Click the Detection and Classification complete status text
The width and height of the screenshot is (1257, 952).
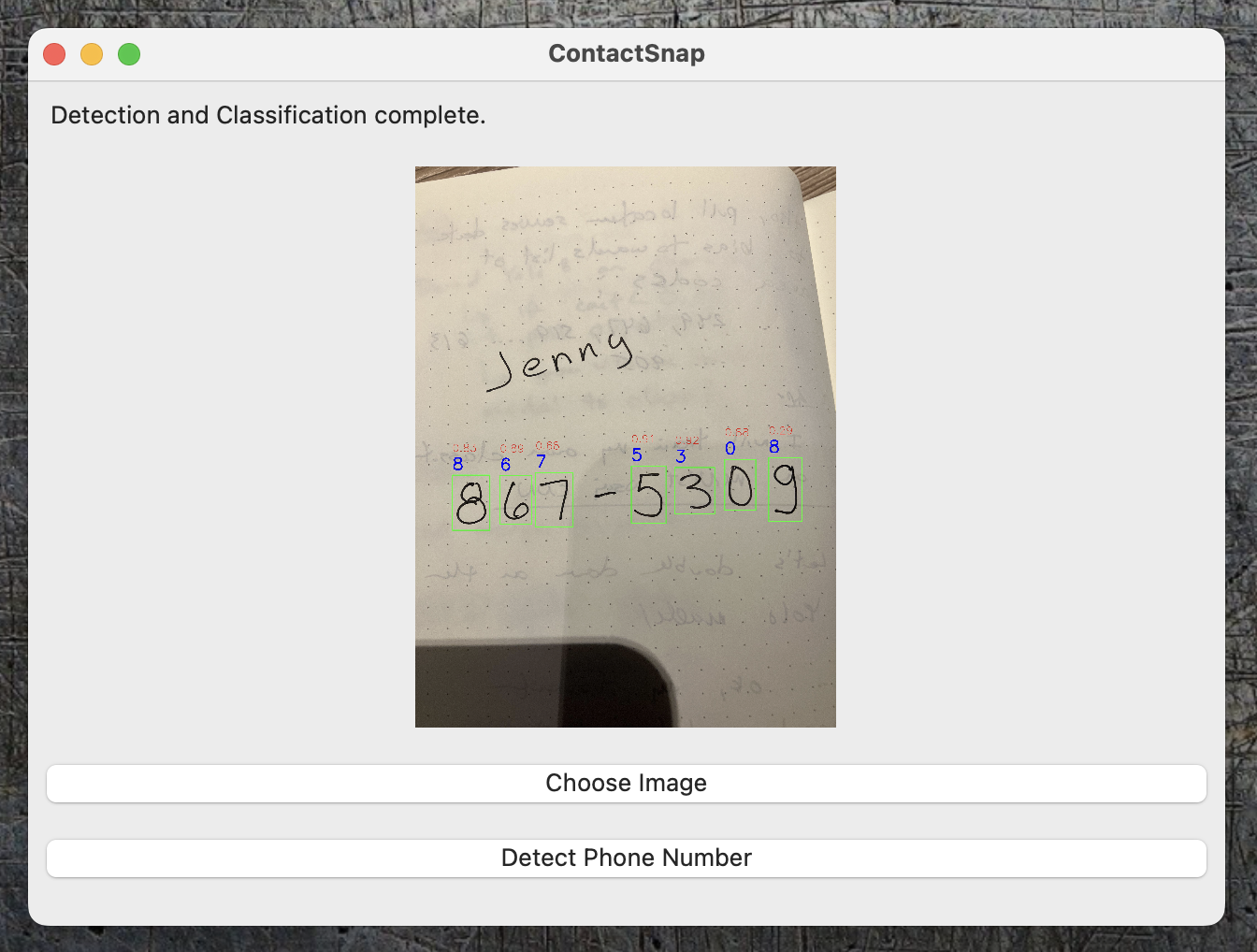click(268, 115)
